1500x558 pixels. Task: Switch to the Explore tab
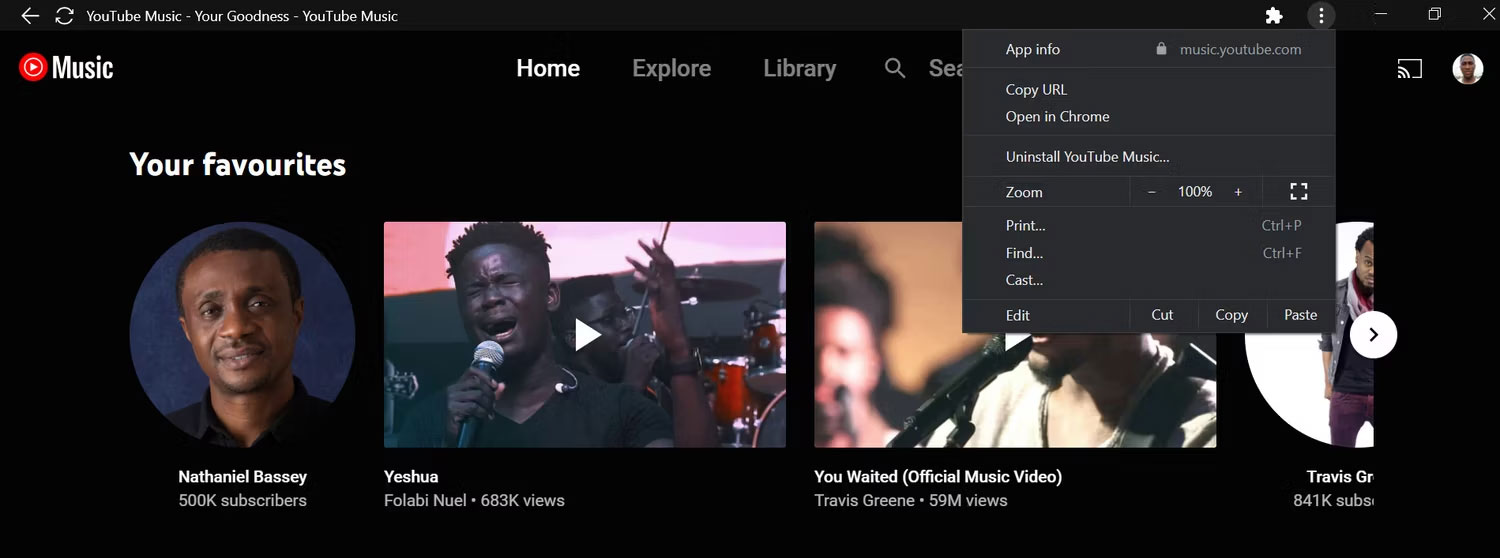click(672, 68)
